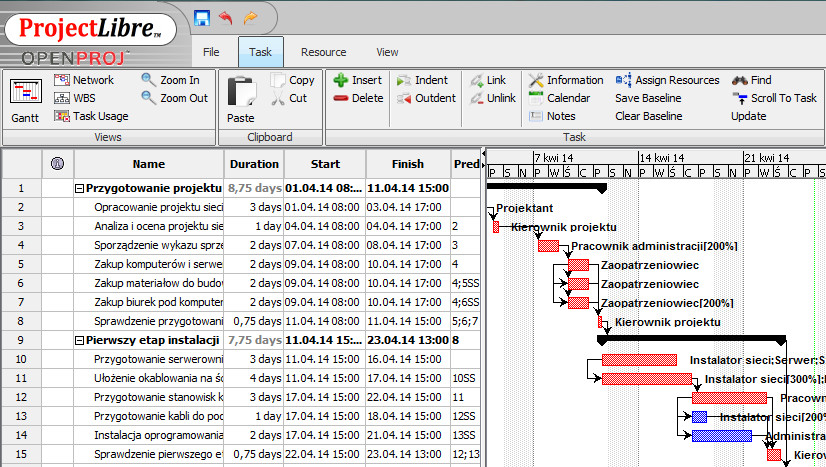Click Clear Baseline
This screenshot has height=467, width=826.
point(648,116)
